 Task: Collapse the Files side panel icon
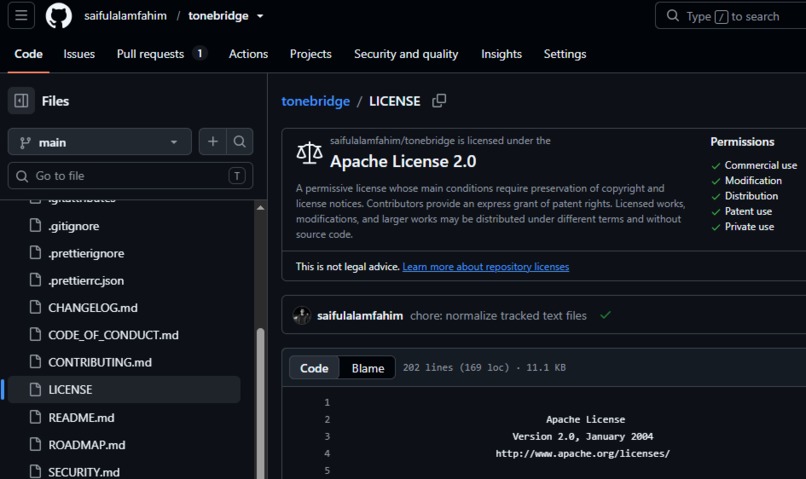click(x=21, y=101)
